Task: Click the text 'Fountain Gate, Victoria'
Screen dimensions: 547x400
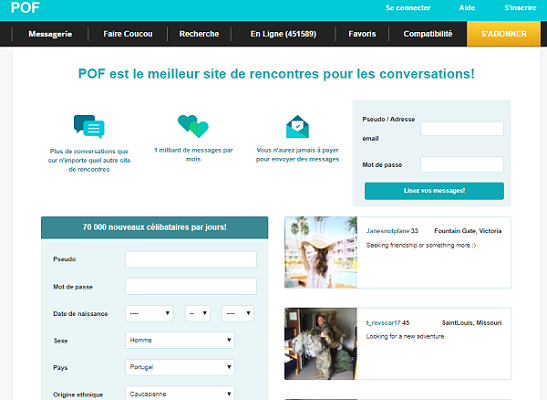Action: coord(468,231)
